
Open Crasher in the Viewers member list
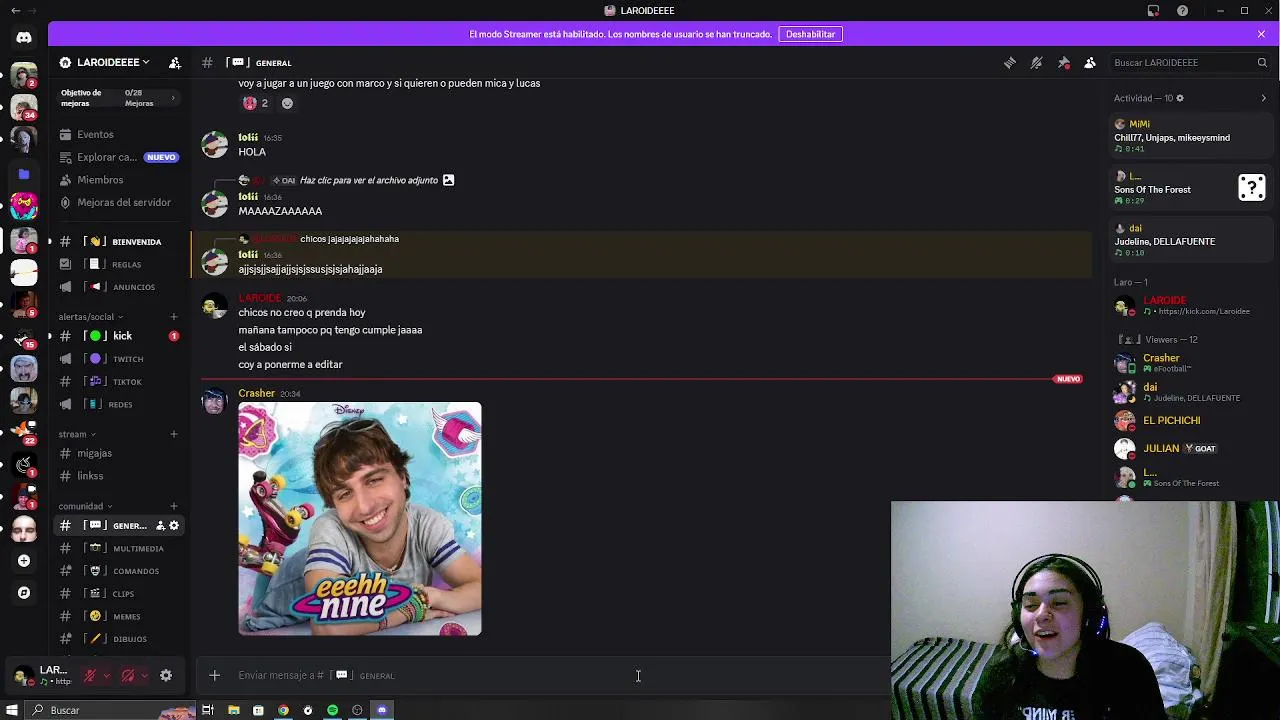click(x=1190, y=362)
